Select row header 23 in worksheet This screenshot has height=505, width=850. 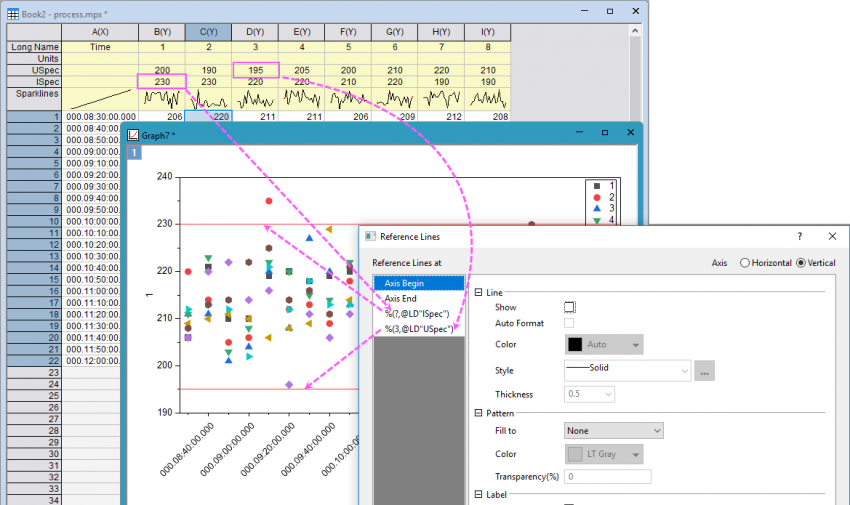click(x=34, y=373)
